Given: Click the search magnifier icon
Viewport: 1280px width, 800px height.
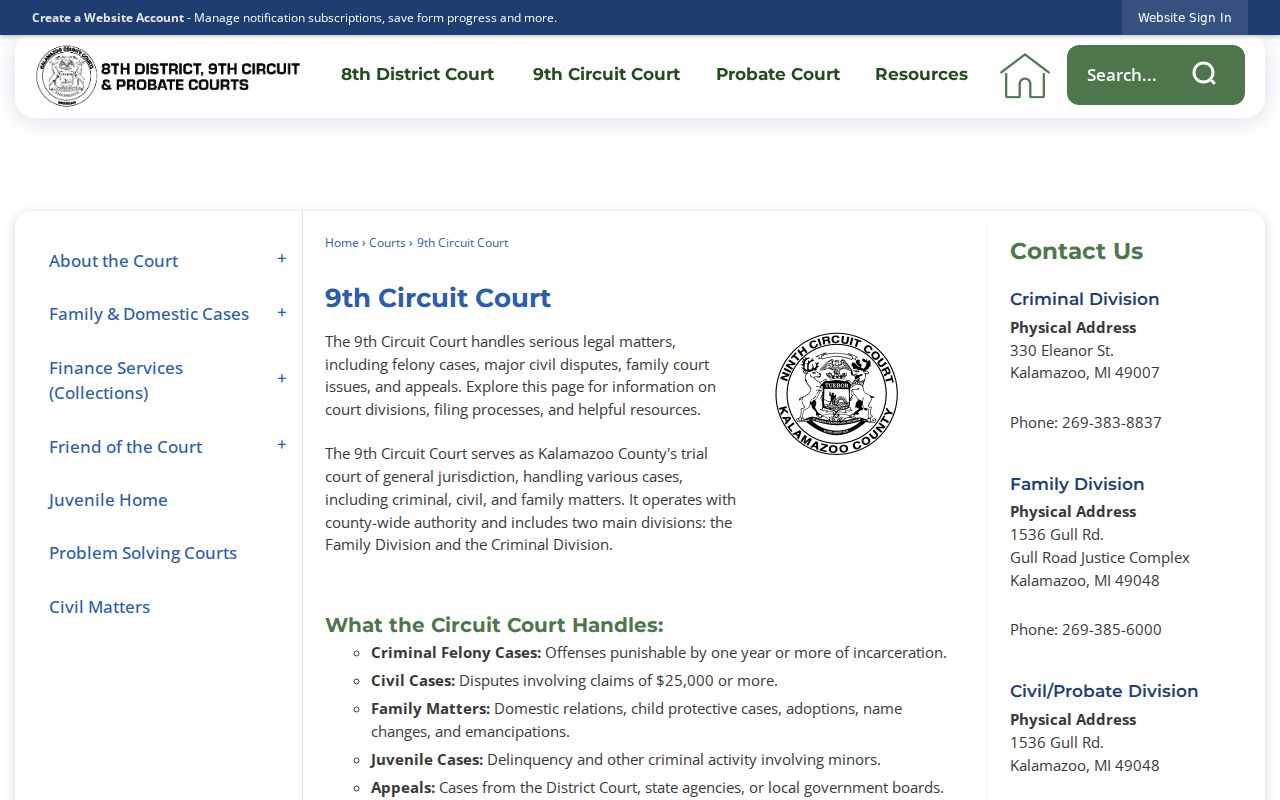Looking at the screenshot, I should 1204,74.
